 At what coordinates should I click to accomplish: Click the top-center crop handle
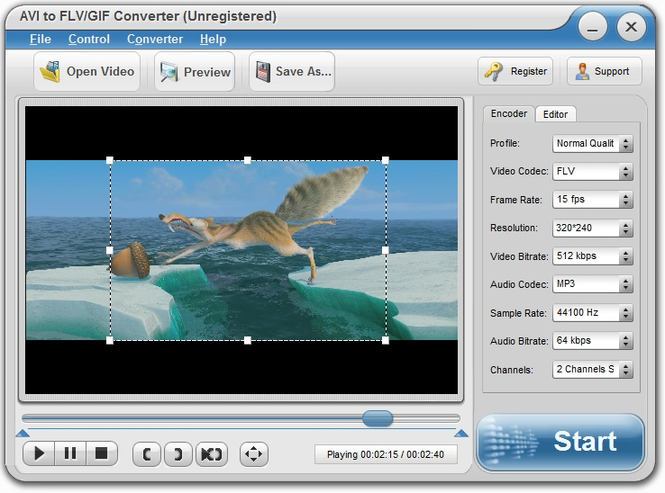[248, 160]
